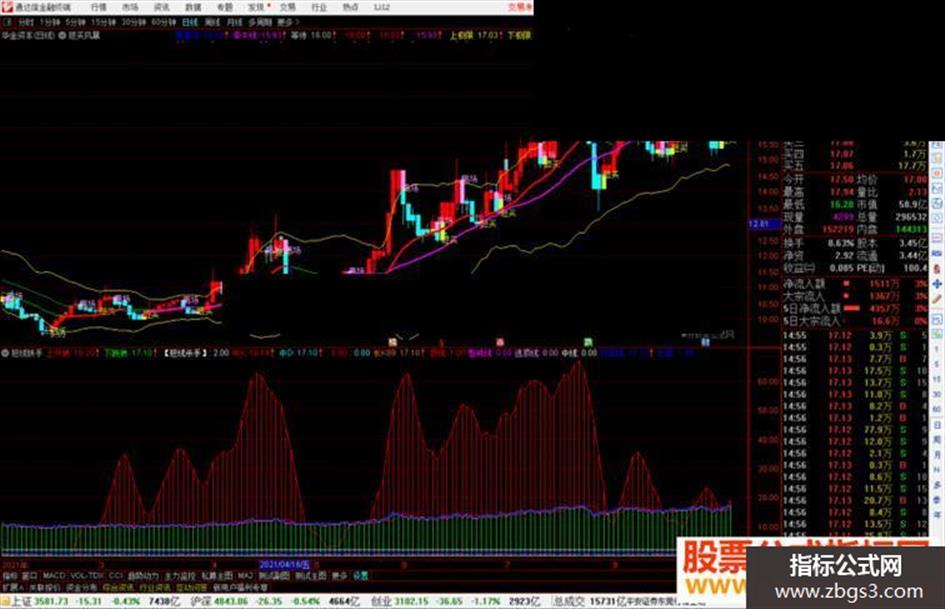This screenshot has width=945, height=609.
Task: Click the pencil drawing tool icon in sidebar
Action: [937, 298]
